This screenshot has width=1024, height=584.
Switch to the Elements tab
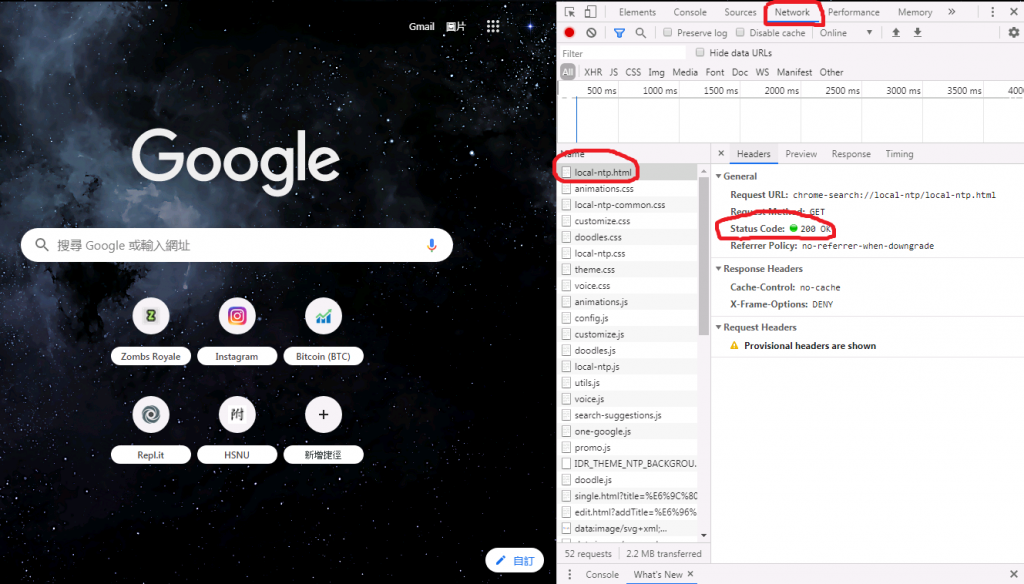click(637, 12)
